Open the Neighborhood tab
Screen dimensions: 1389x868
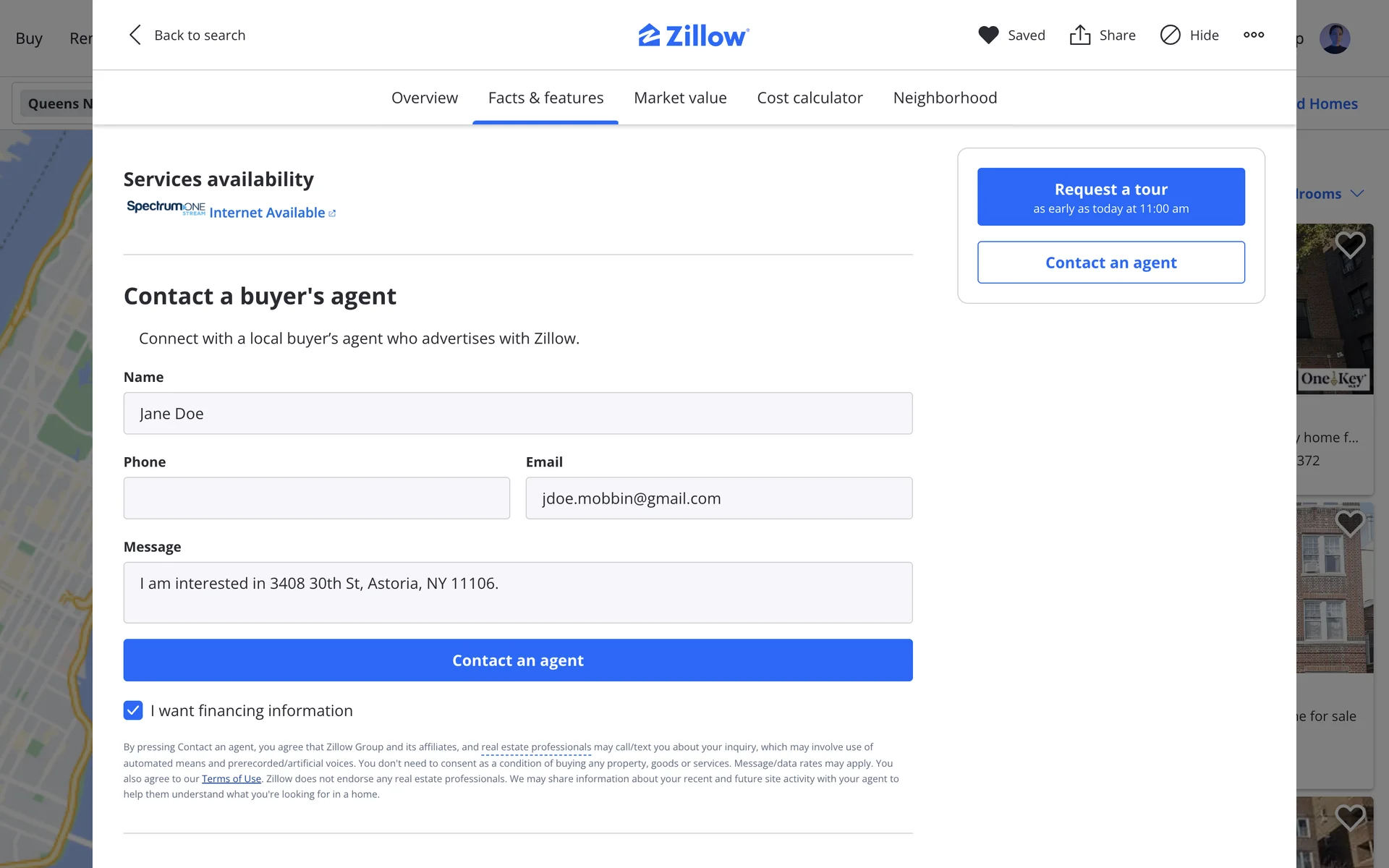[x=945, y=98]
